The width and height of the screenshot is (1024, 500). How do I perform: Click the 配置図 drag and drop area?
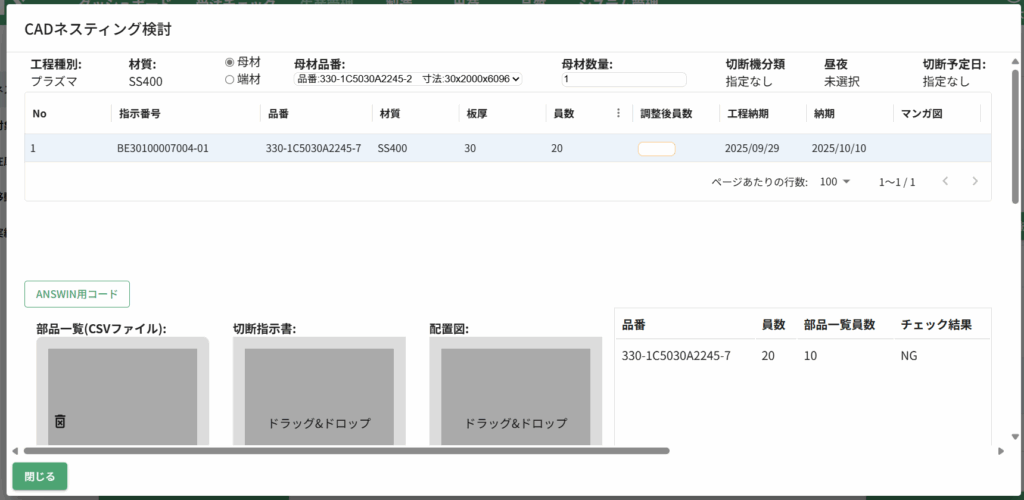[x=516, y=400]
